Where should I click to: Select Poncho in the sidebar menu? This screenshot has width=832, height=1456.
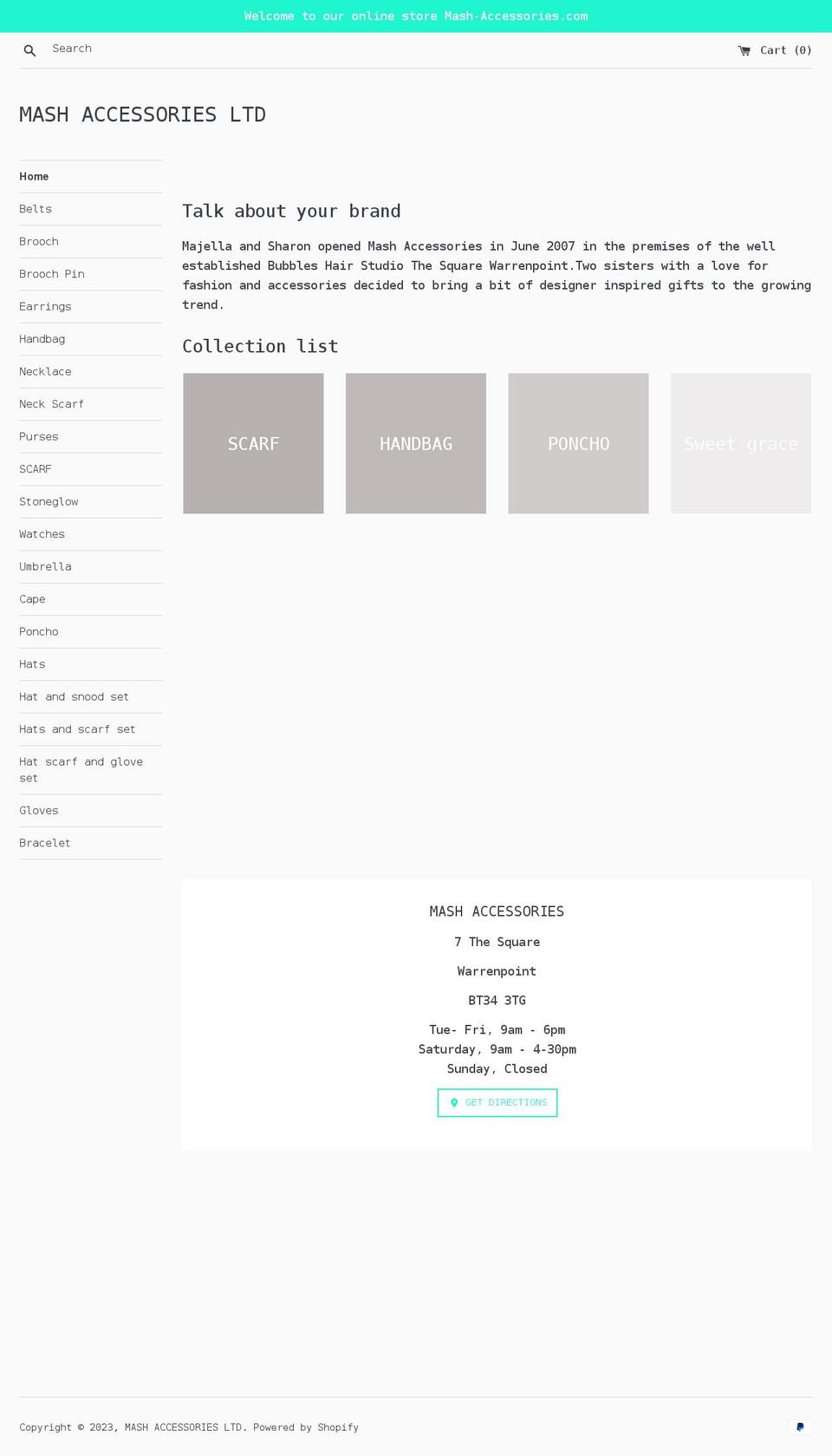tap(91, 631)
